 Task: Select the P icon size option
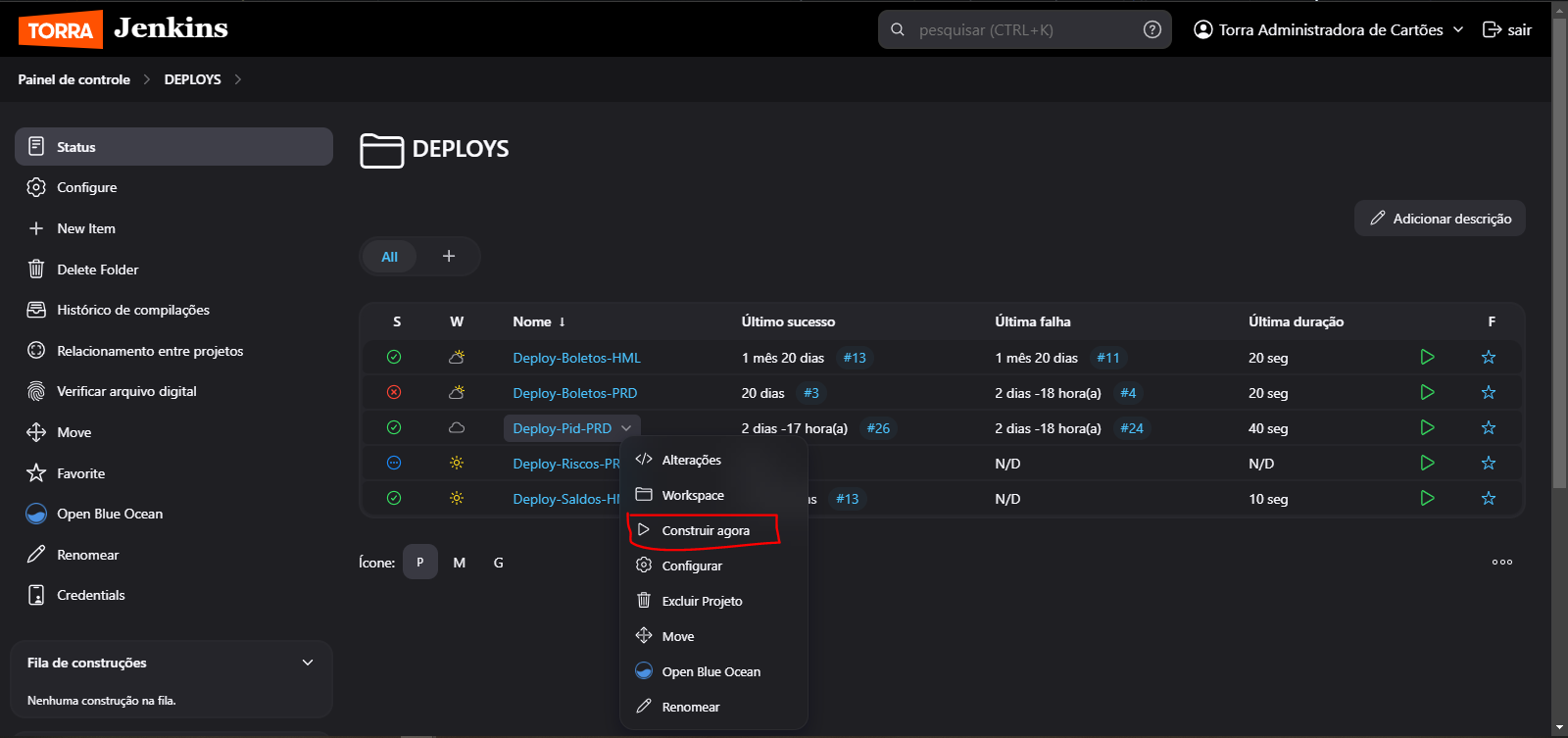click(419, 563)
